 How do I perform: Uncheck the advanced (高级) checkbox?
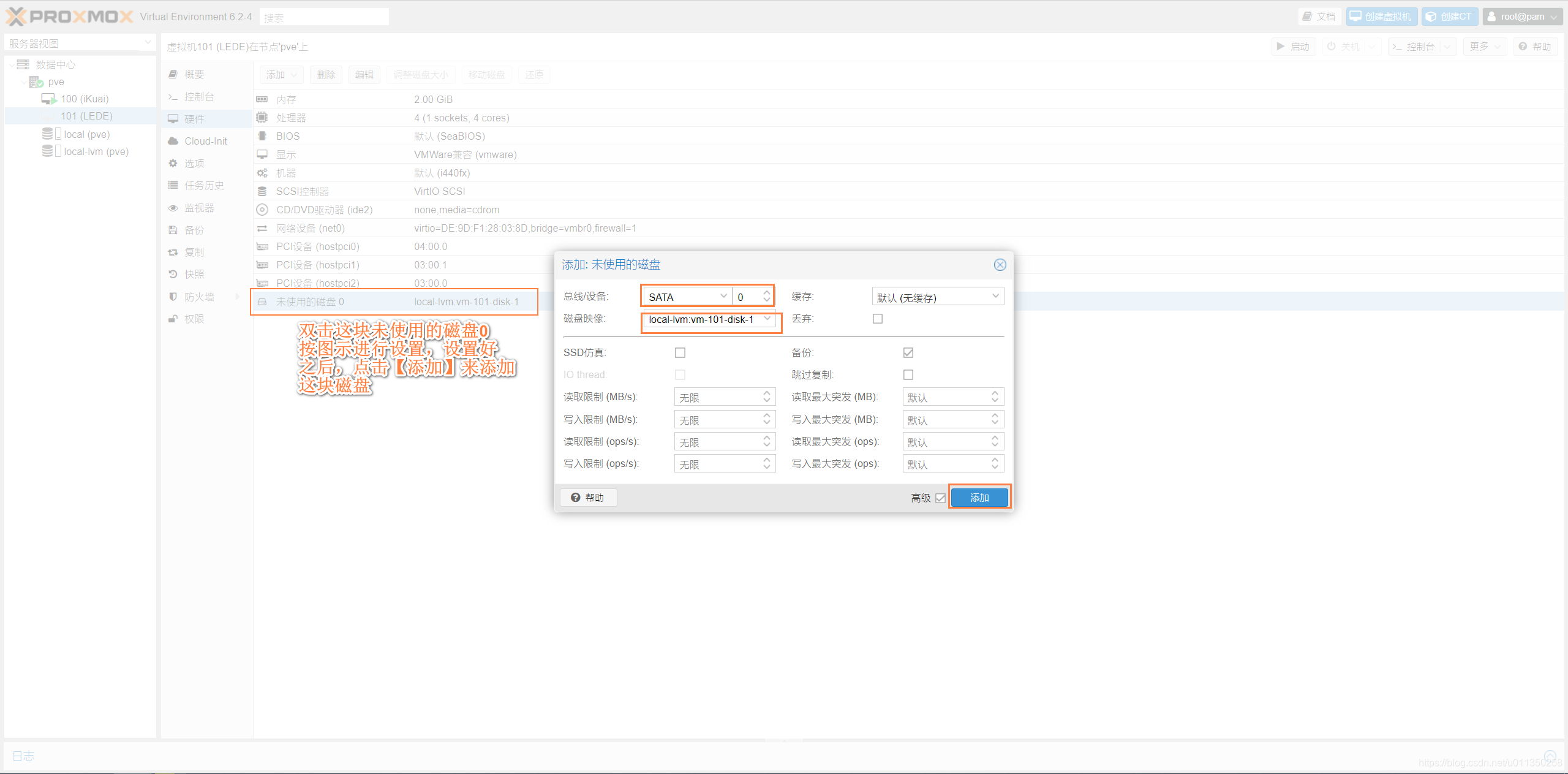coord(941,498)
